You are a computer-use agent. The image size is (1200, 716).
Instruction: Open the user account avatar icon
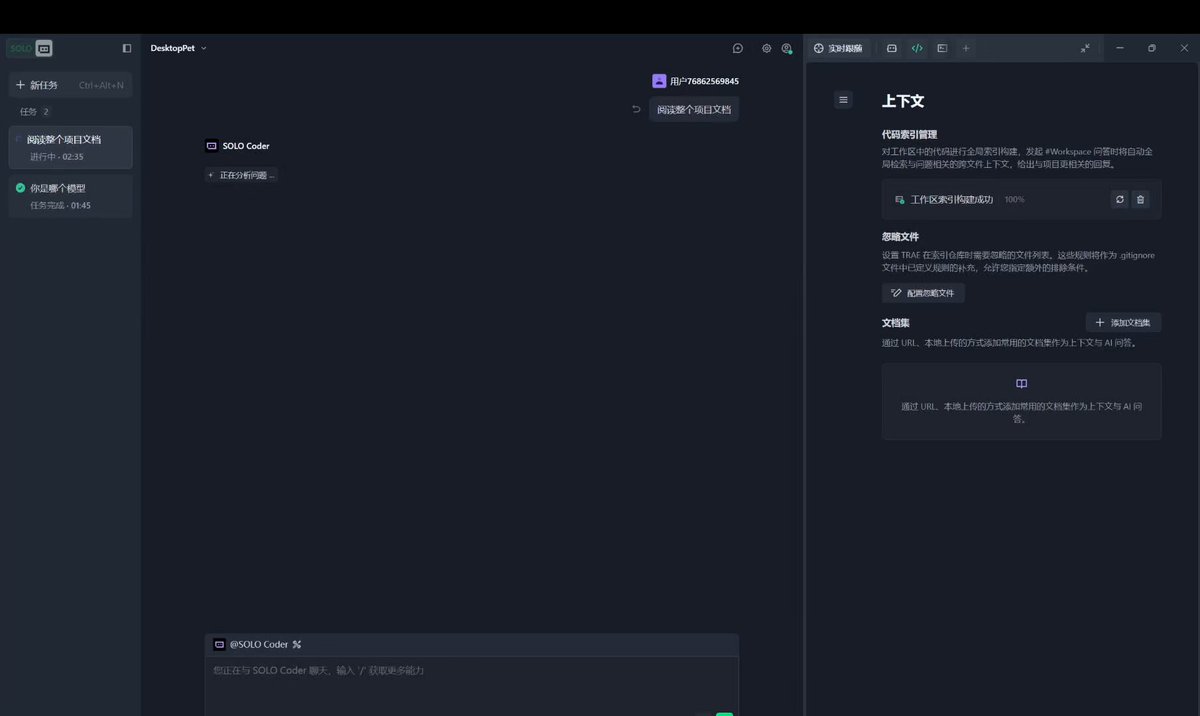coord(787,48)
